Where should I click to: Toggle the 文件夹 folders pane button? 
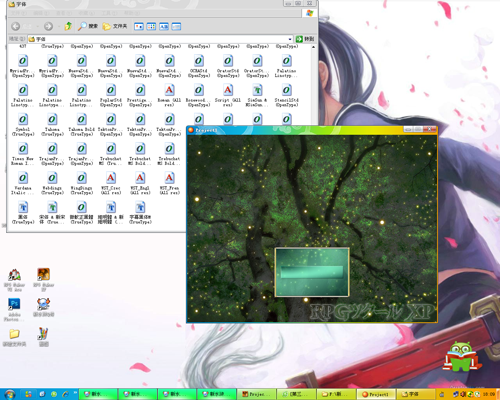(115, 26)
